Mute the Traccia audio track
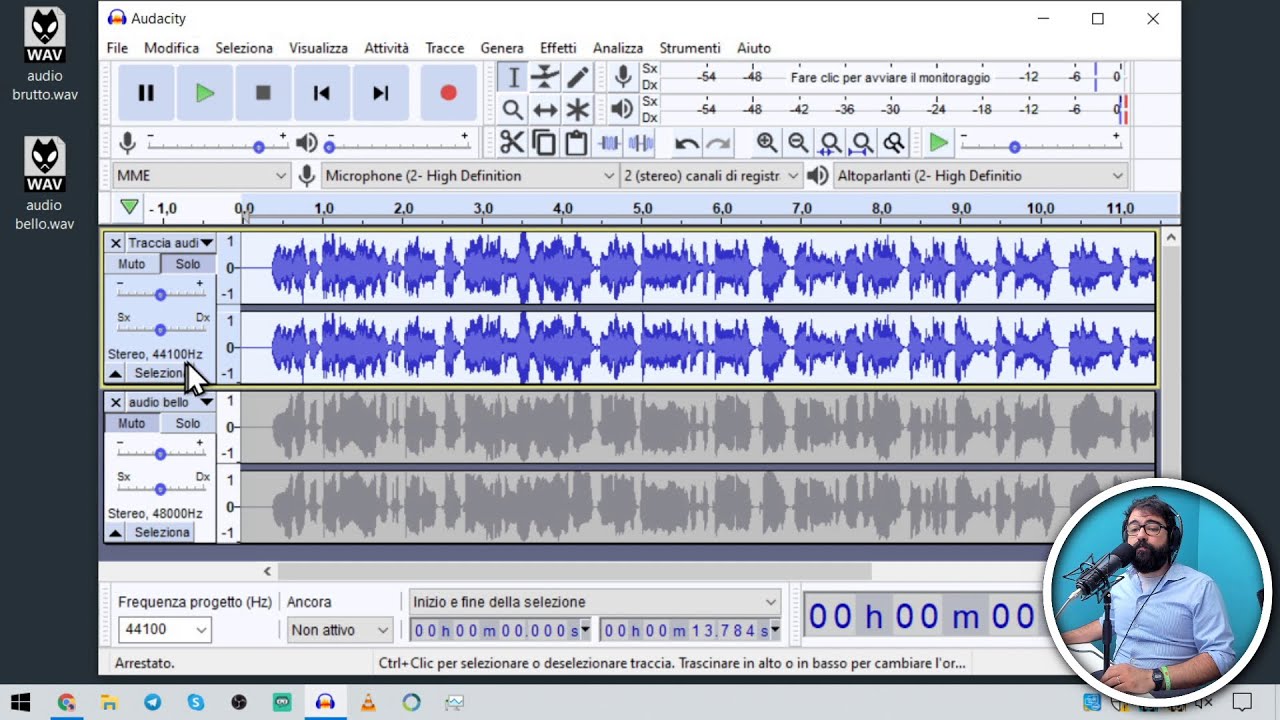Image resolution: width=1280 pixels, height=720 pixels. pos(132,264)
